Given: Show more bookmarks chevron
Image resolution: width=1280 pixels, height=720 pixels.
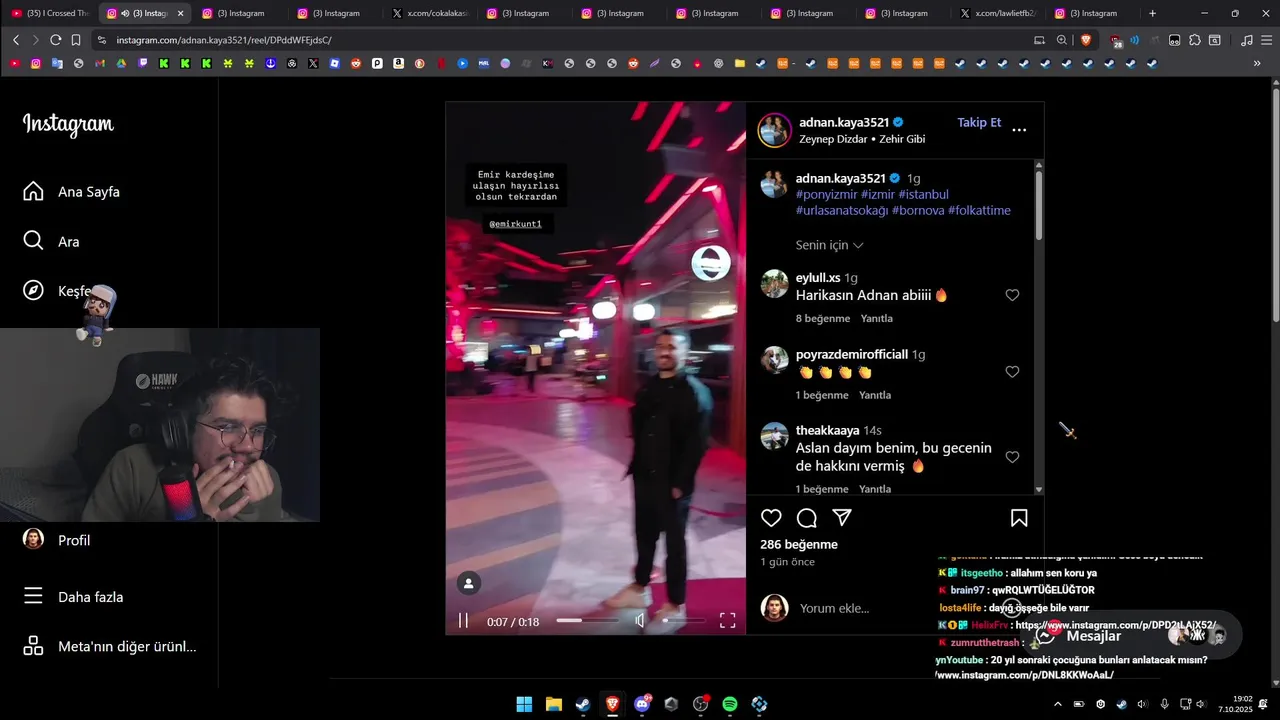Looking at the screenshot, I should point(1257,63).
